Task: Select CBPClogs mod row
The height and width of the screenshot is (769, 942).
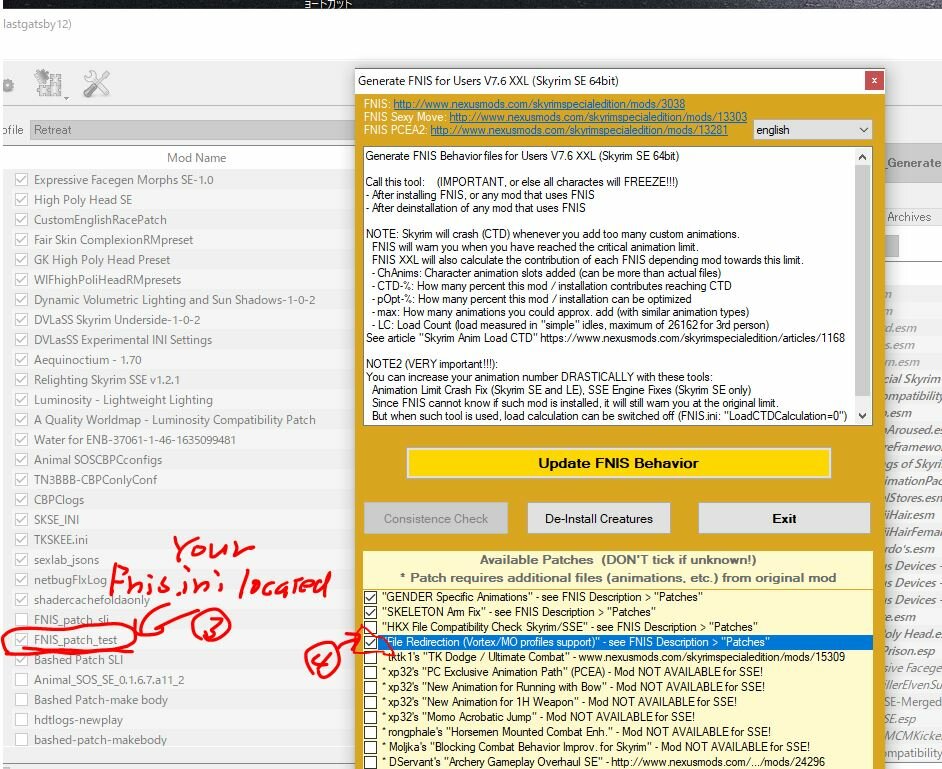Action: [x=180, y=499]
